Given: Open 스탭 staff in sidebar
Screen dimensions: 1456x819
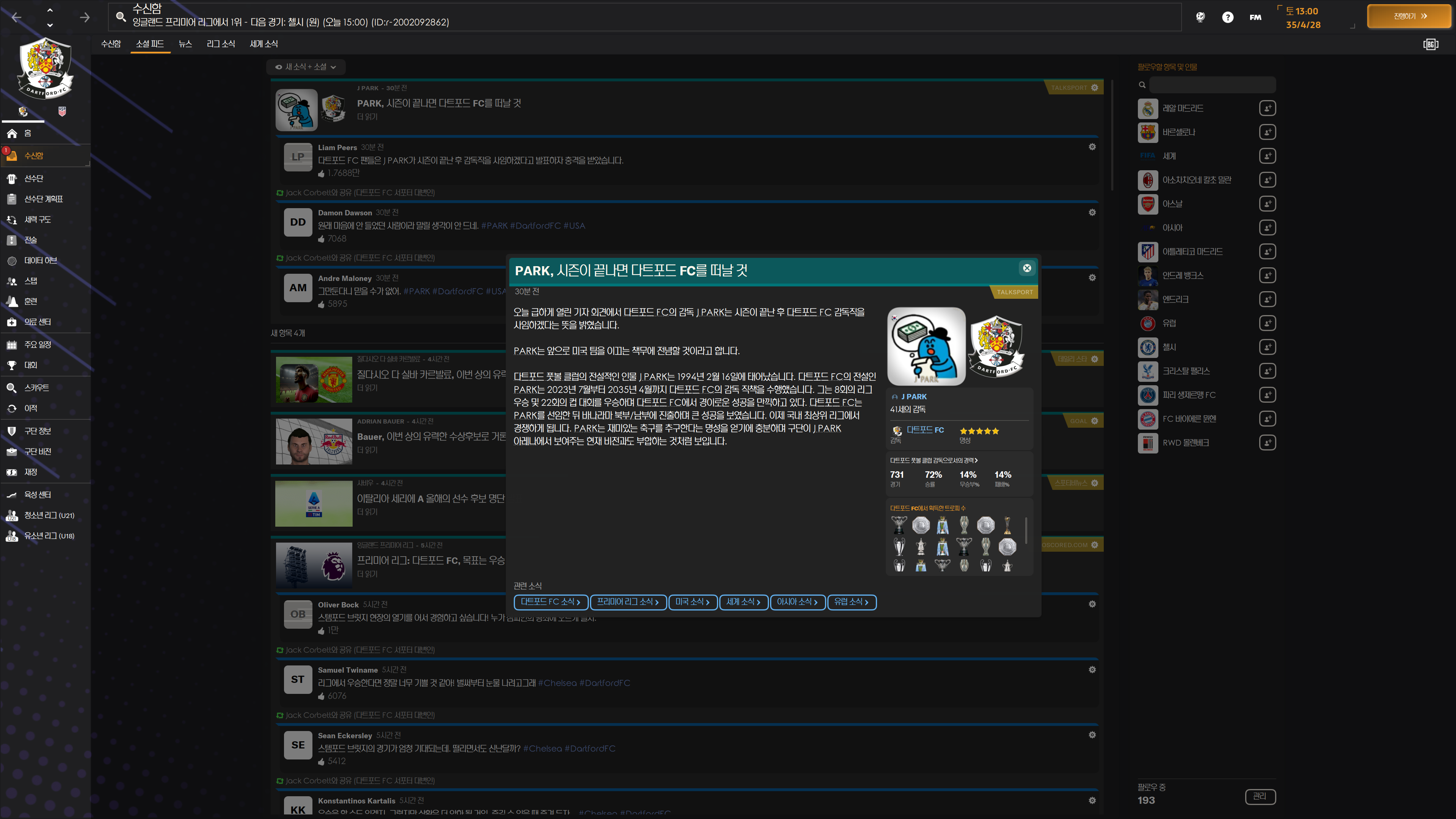Looking at the screenshot, I should coord(45,281).
